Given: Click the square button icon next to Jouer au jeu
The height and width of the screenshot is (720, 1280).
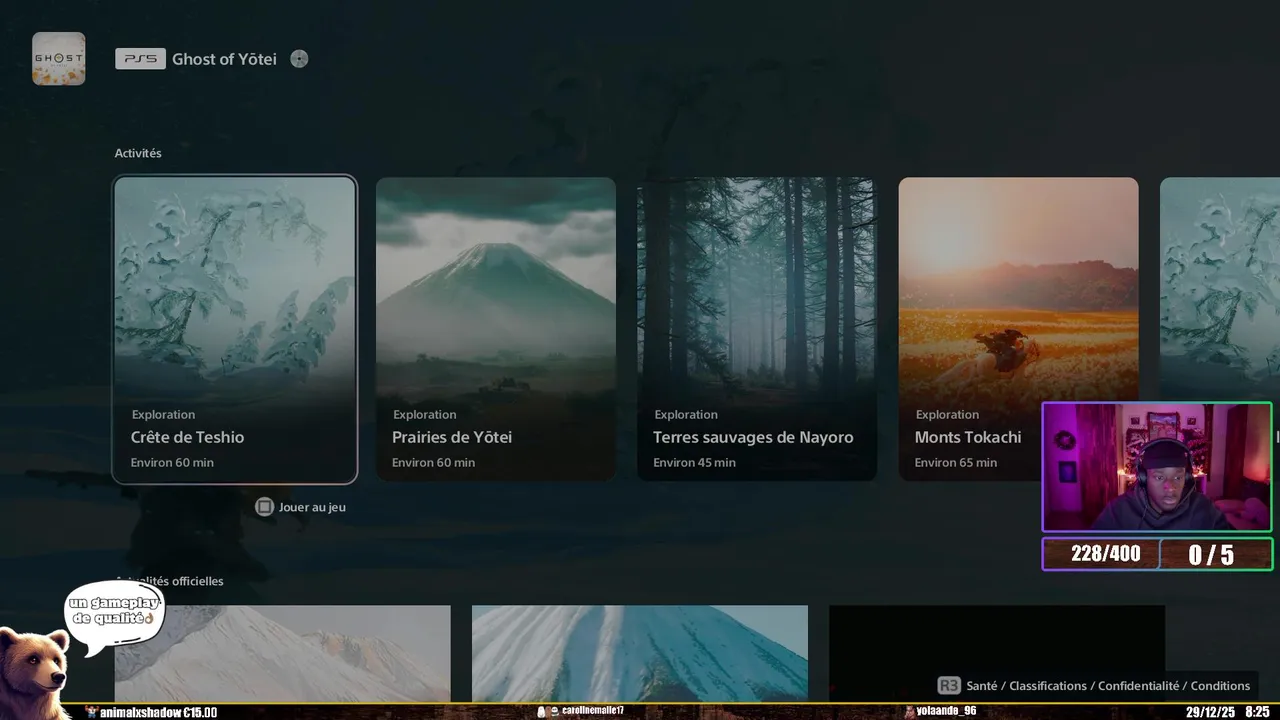Looking at the screenshot, I should 264,507.
